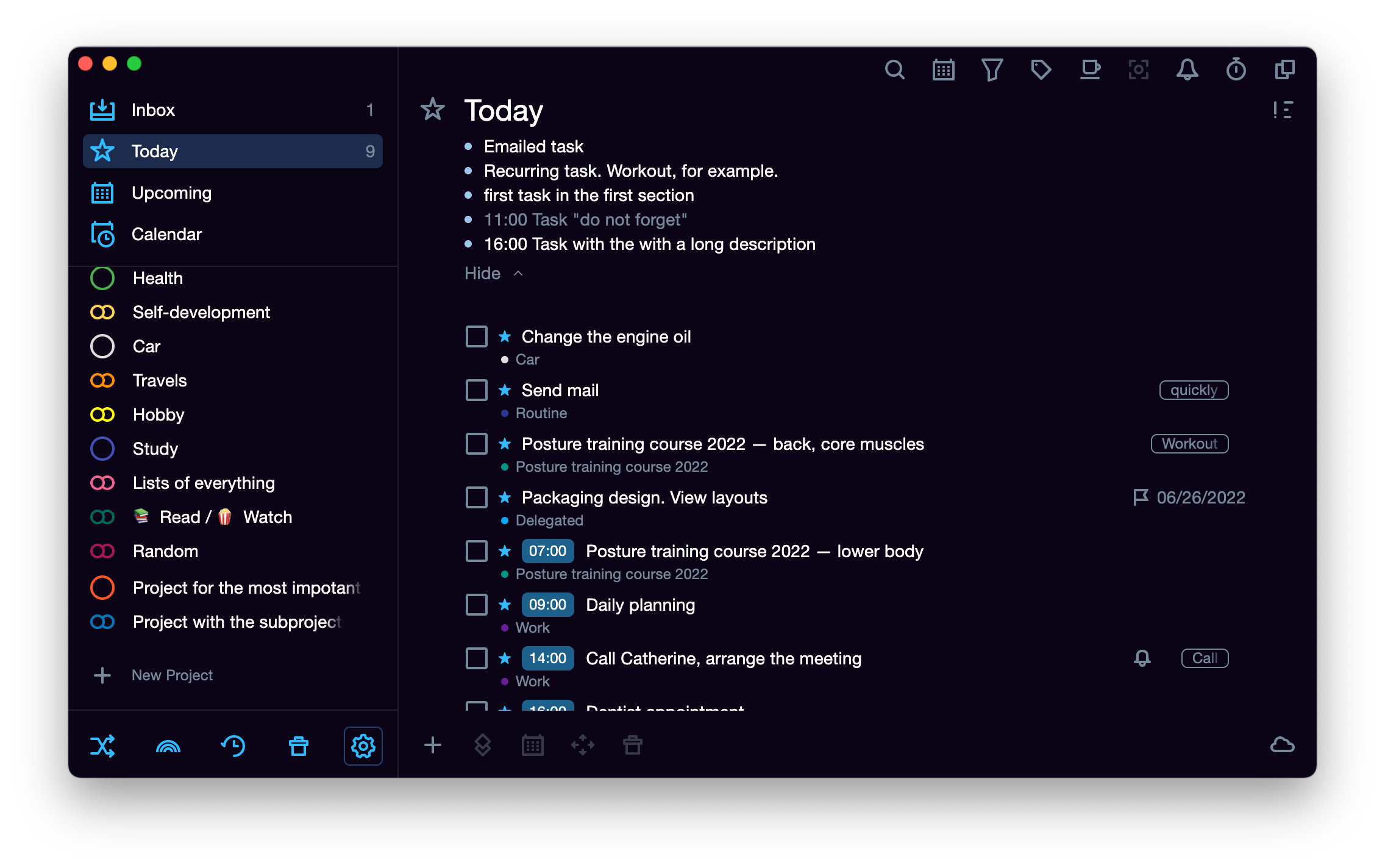Open the Study project
The height and width of the screenshot is (868, 1385).
click(x=233, y=449)
